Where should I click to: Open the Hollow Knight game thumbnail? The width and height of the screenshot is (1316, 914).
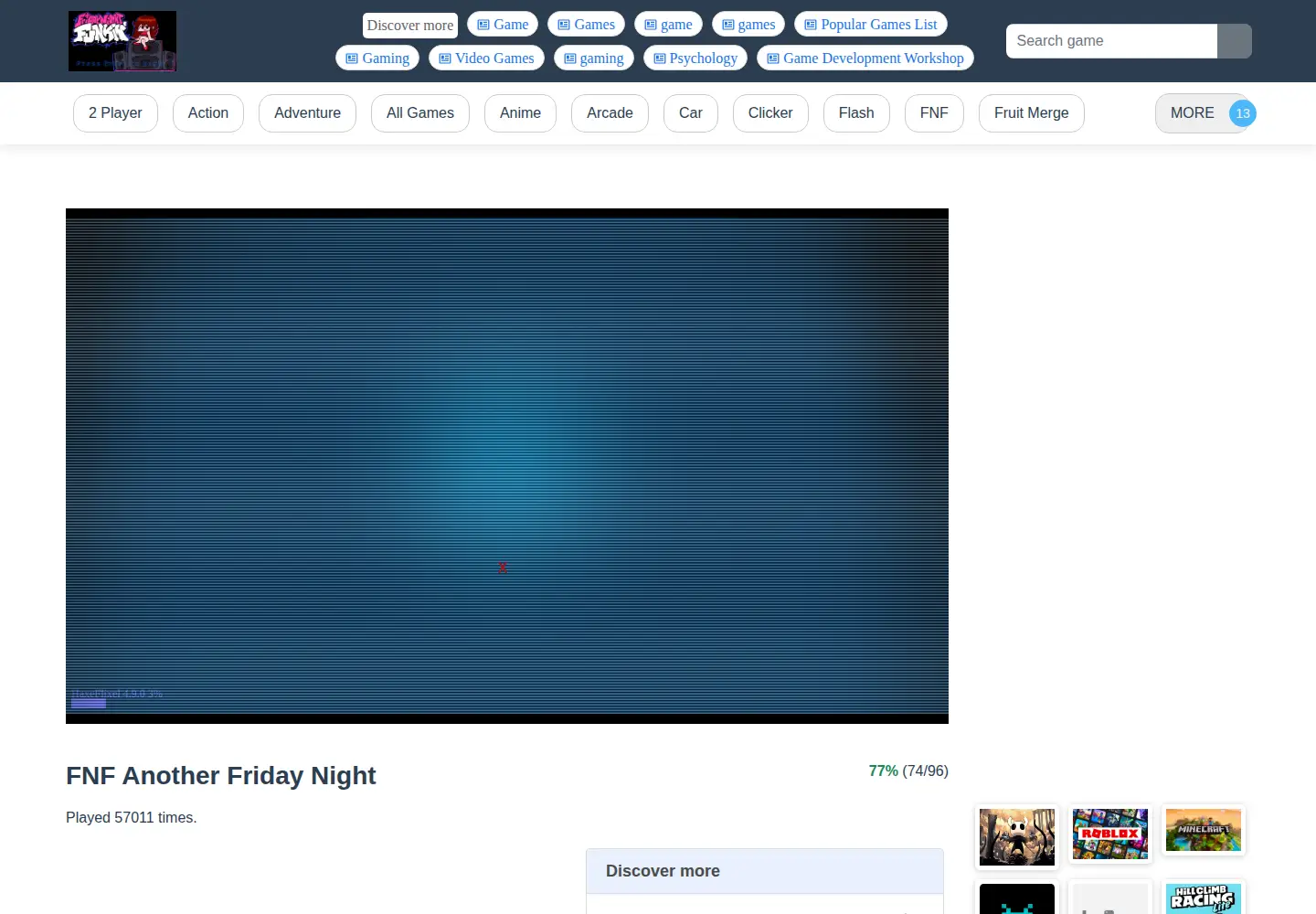1017,836
